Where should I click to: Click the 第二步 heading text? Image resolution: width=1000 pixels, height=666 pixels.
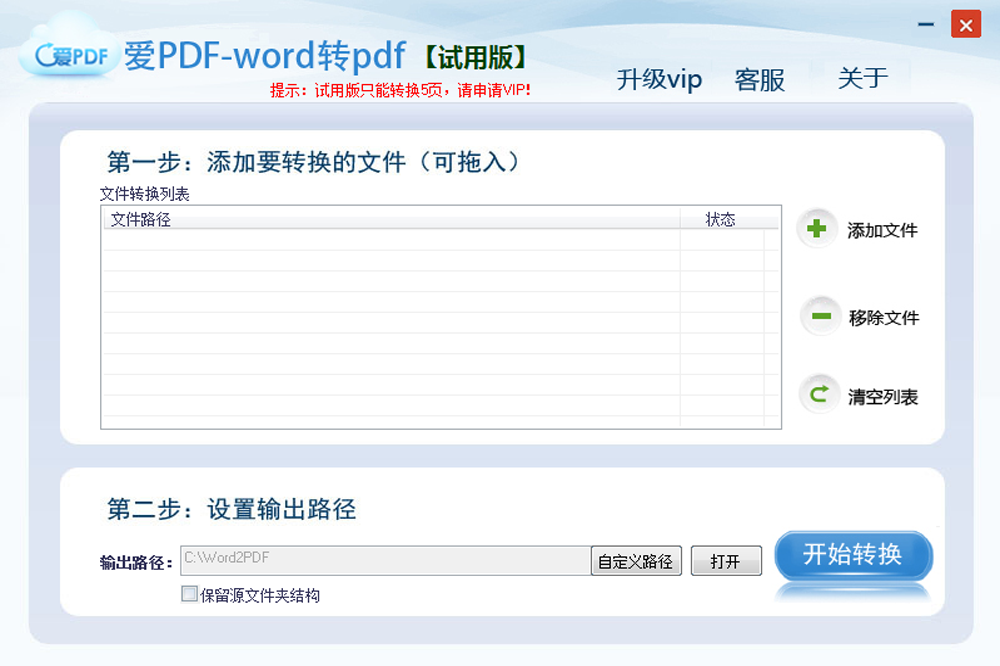[231, 508]
